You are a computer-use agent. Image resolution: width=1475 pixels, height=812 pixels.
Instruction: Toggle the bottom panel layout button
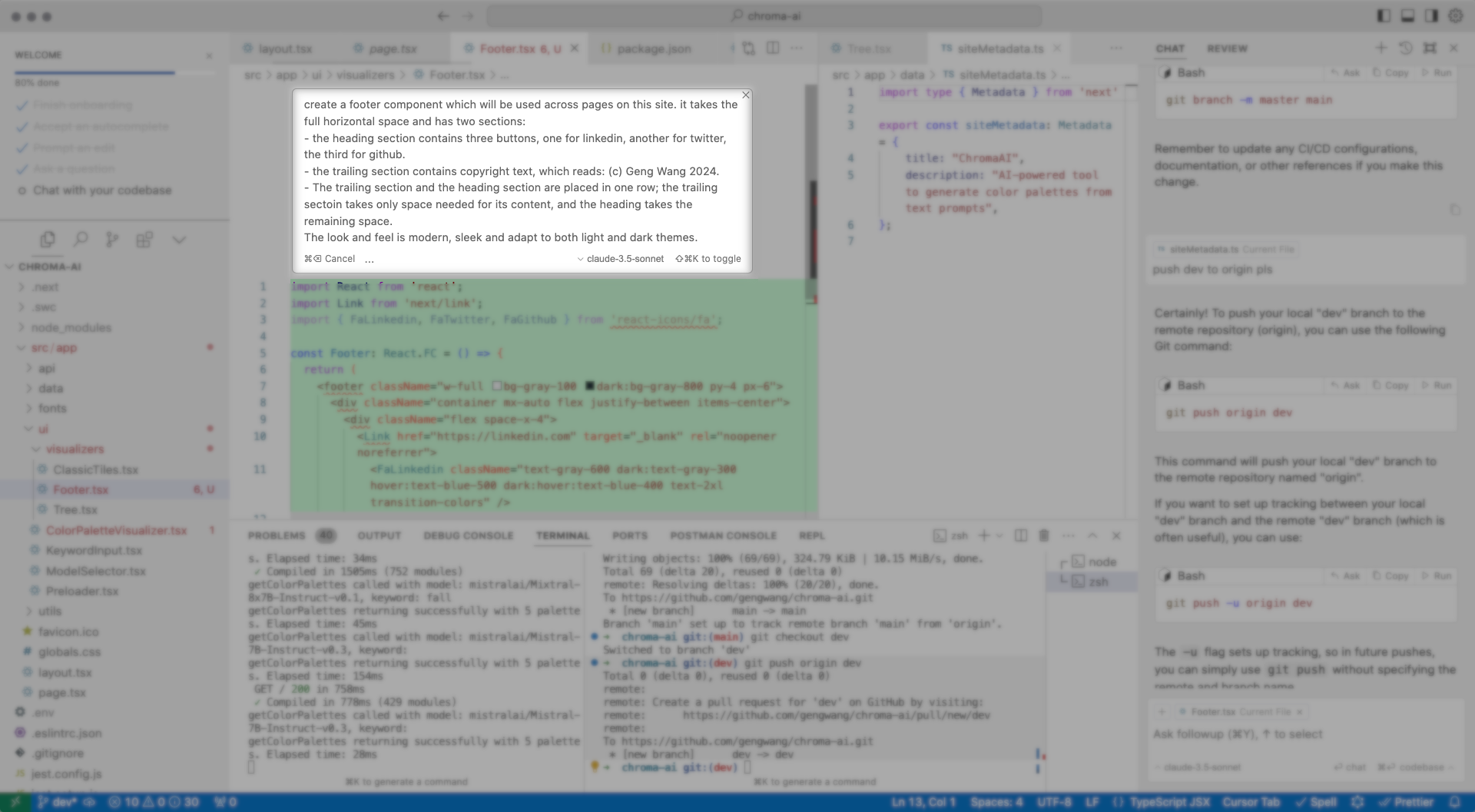(x=1407, y=16)
